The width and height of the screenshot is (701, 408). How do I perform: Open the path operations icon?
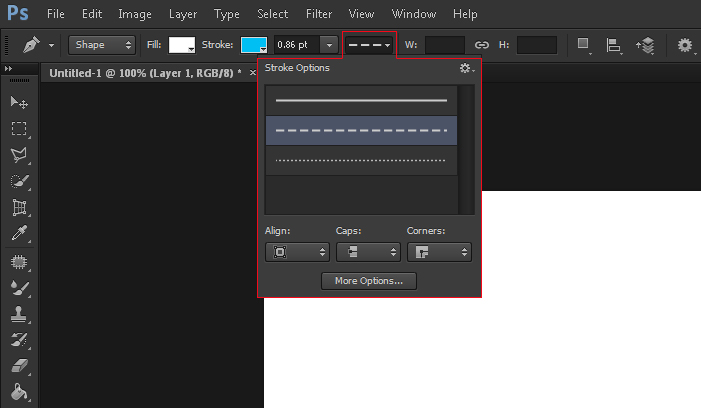point(584,45)
